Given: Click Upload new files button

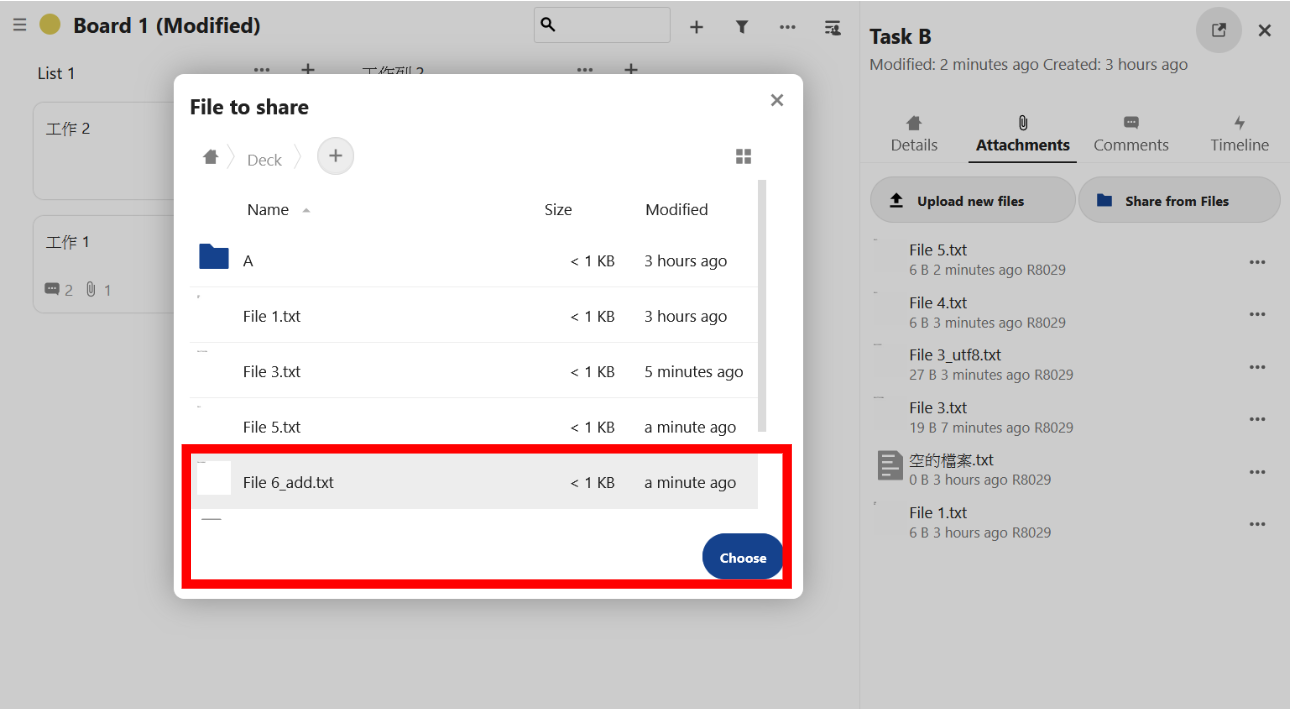Looking at the screenshot, I should coord(972,200).
